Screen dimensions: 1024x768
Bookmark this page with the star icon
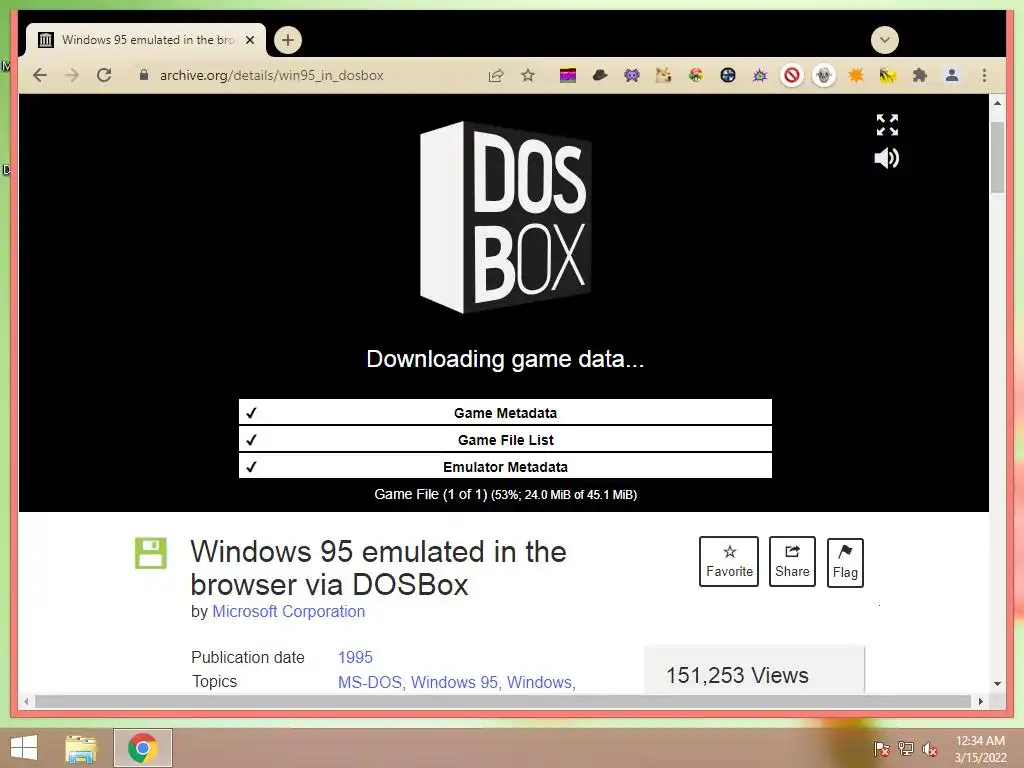528,75
